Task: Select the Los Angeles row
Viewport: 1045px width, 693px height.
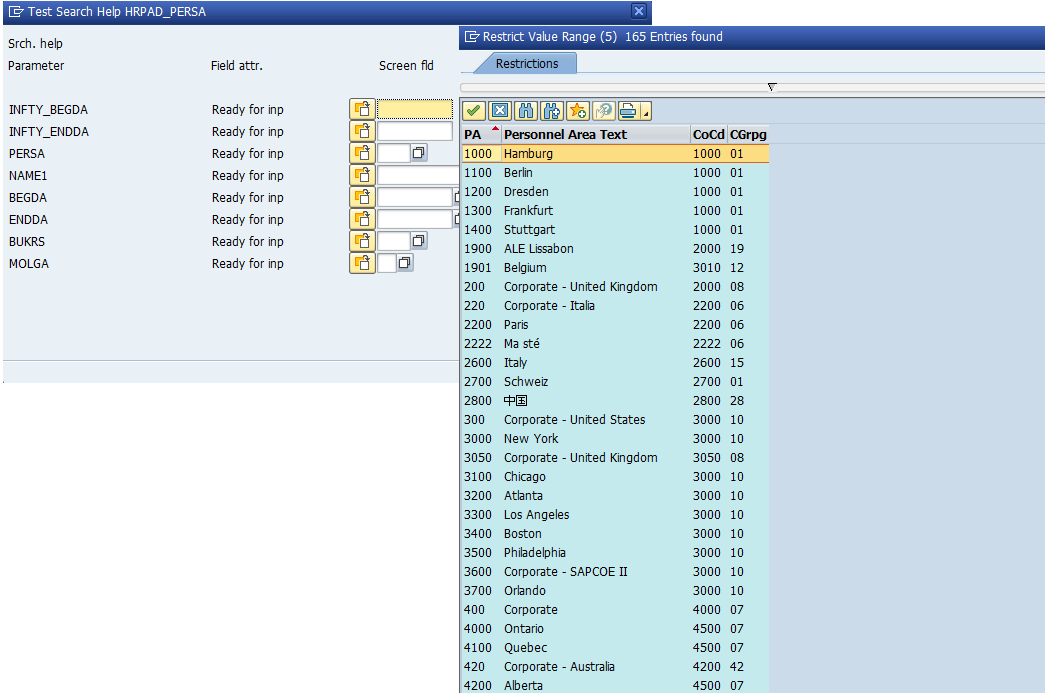Action: (615, 514)
